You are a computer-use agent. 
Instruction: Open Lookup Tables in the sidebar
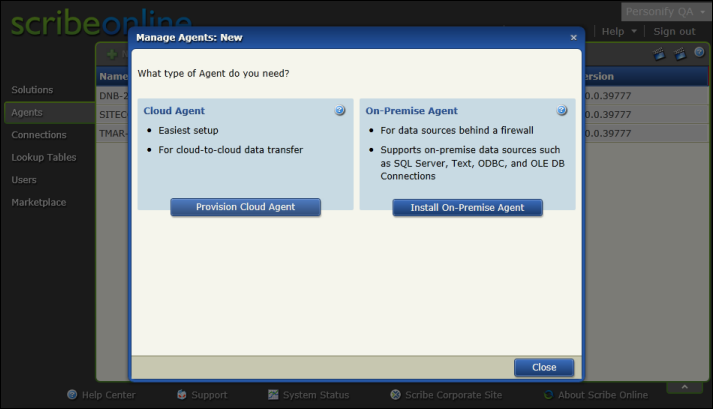[44, 157]
